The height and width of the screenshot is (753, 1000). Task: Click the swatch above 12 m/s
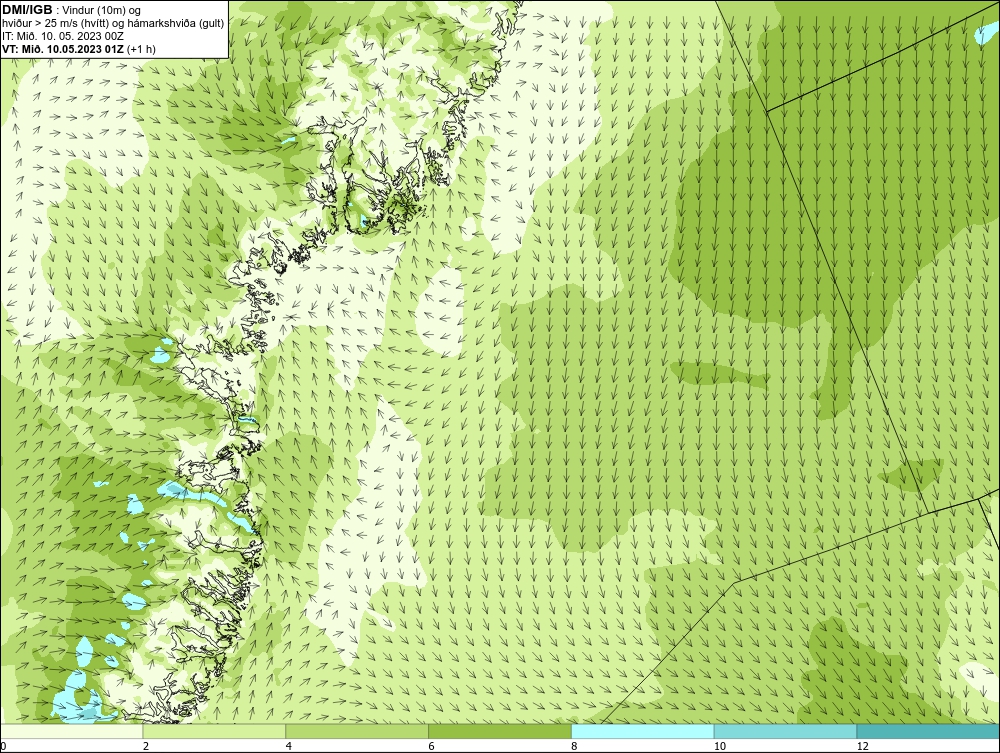tap(928, 731)
